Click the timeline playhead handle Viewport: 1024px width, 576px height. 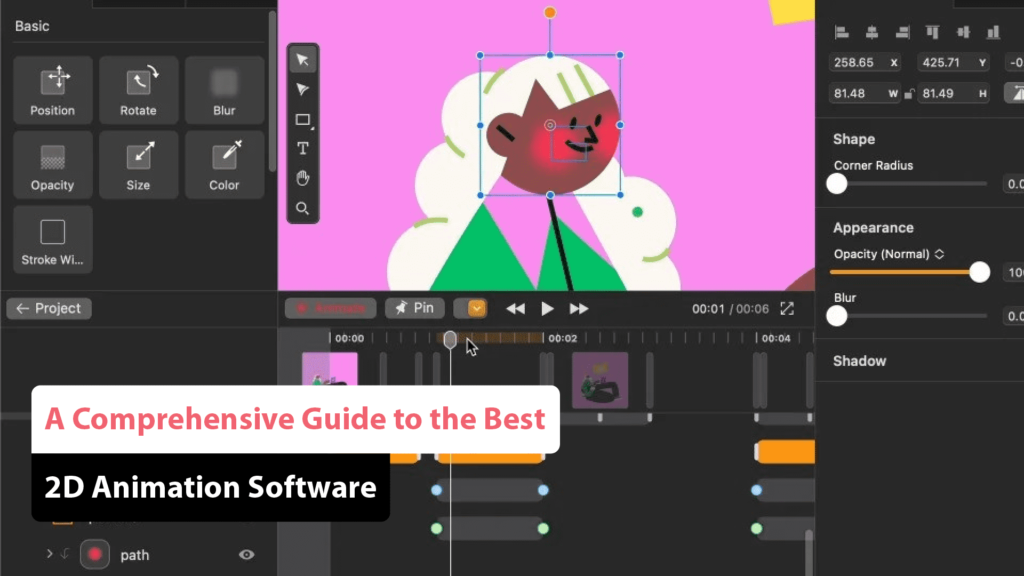pyautogui.click(x=450, y=340)
